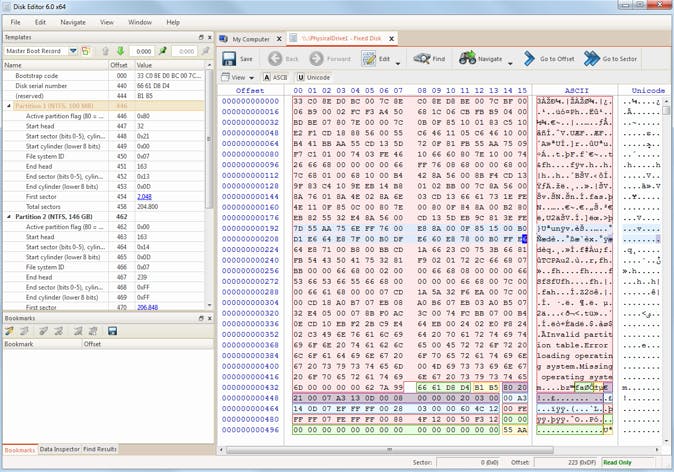674x472 pixels.
Task: Toggle the Unicode column display
Action: (313, 77)
